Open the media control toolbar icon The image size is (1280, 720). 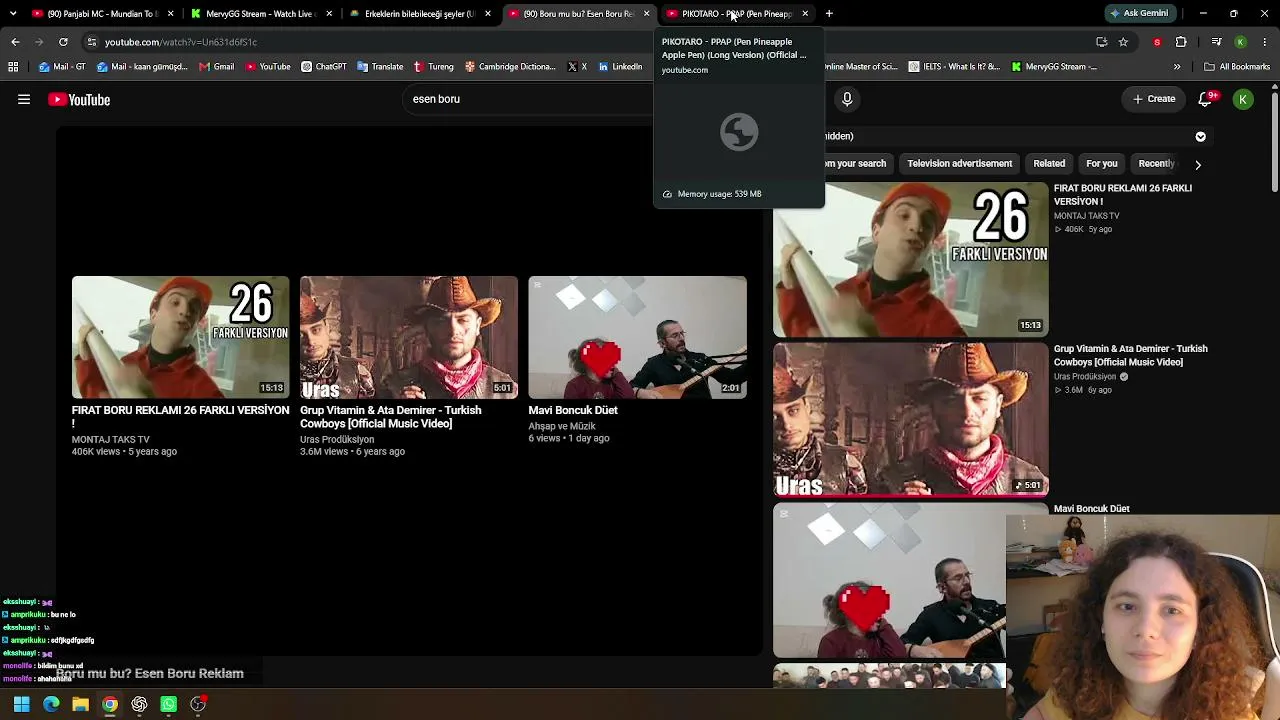(x=1216, y=42)
